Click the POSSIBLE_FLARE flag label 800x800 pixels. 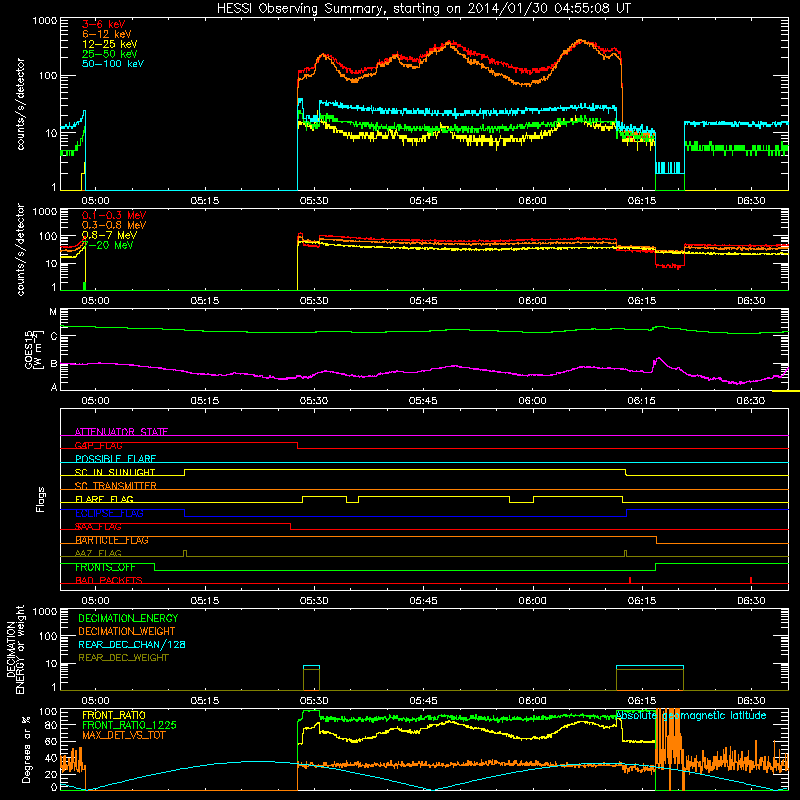tap(115, 459)
